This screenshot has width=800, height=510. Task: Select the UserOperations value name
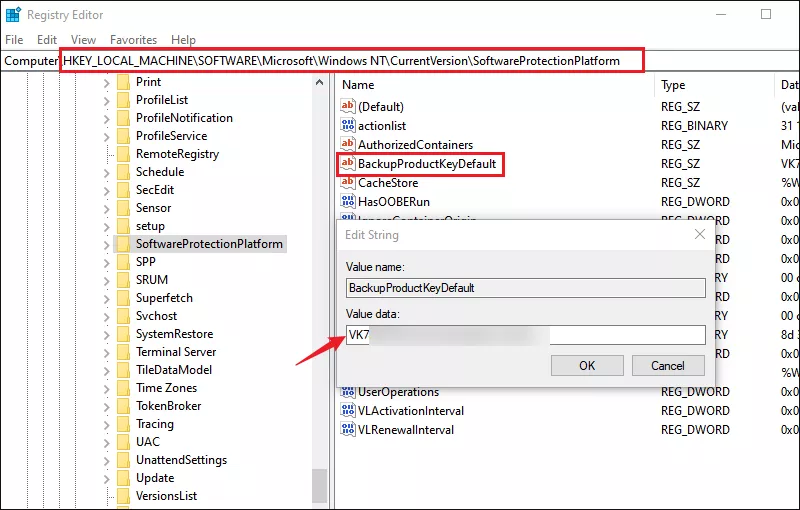tap(398, 392)
